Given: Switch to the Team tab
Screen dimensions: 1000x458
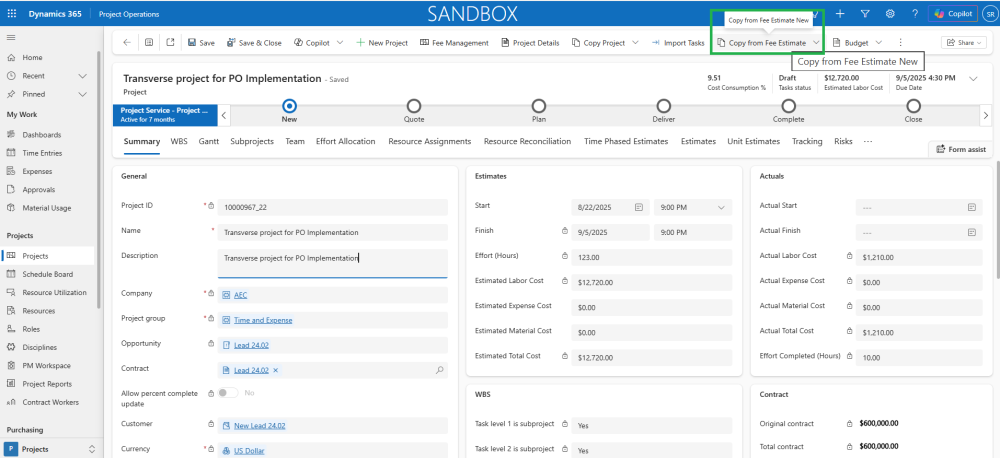Looking at the screenshot, I should click(x=295, y=142).
